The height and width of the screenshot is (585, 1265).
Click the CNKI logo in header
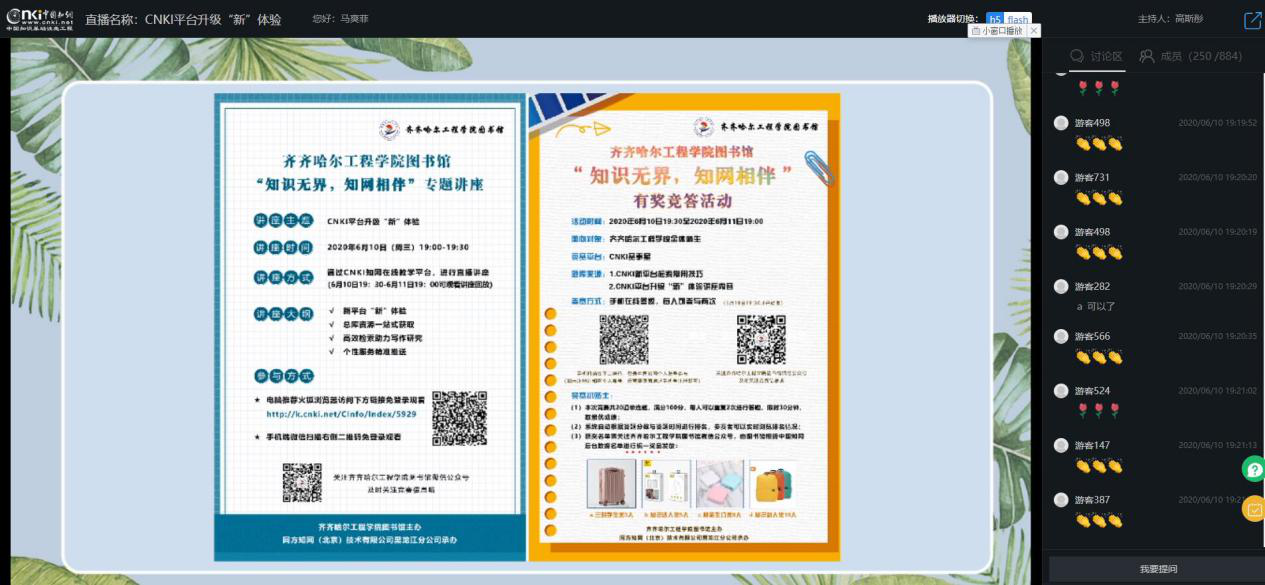pyautogui.click(x=39, y=19)
